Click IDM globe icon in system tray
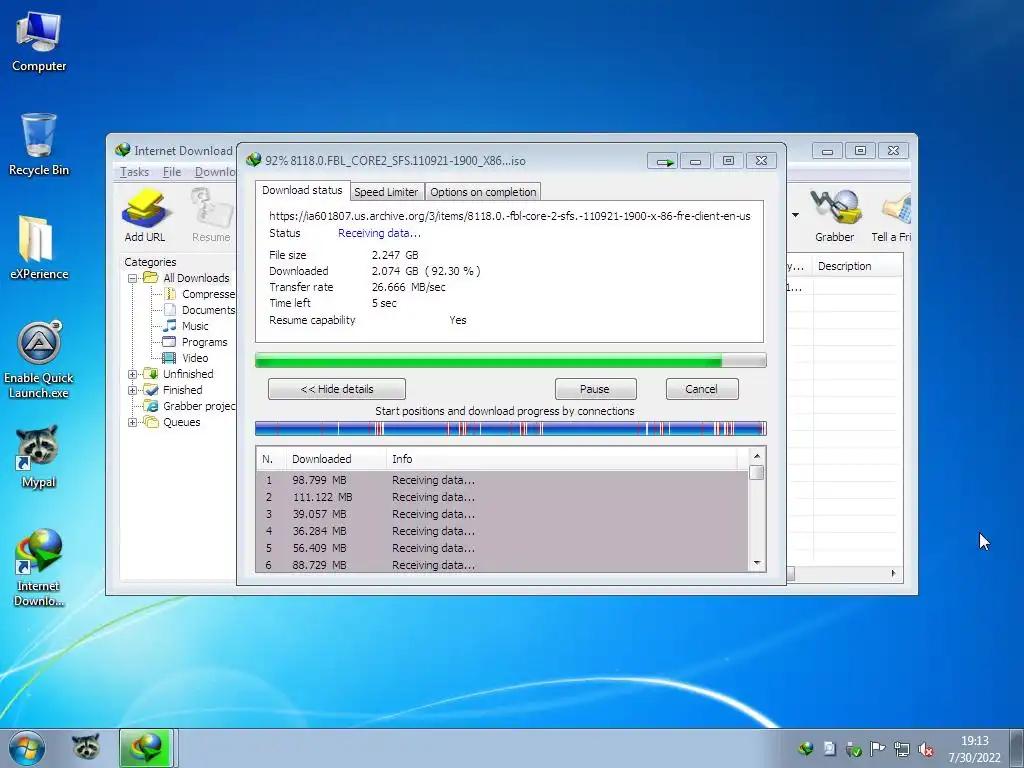This screenshot has width=1024, height=768. coord(805,749)
